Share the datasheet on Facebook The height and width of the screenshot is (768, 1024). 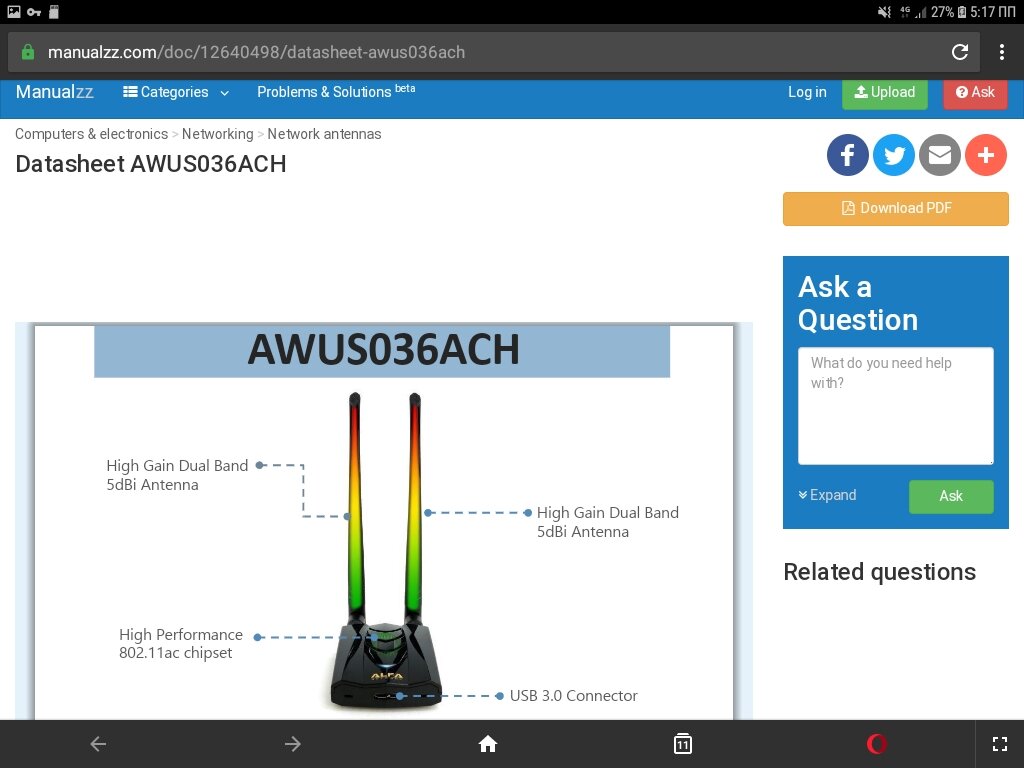[847, 155]
